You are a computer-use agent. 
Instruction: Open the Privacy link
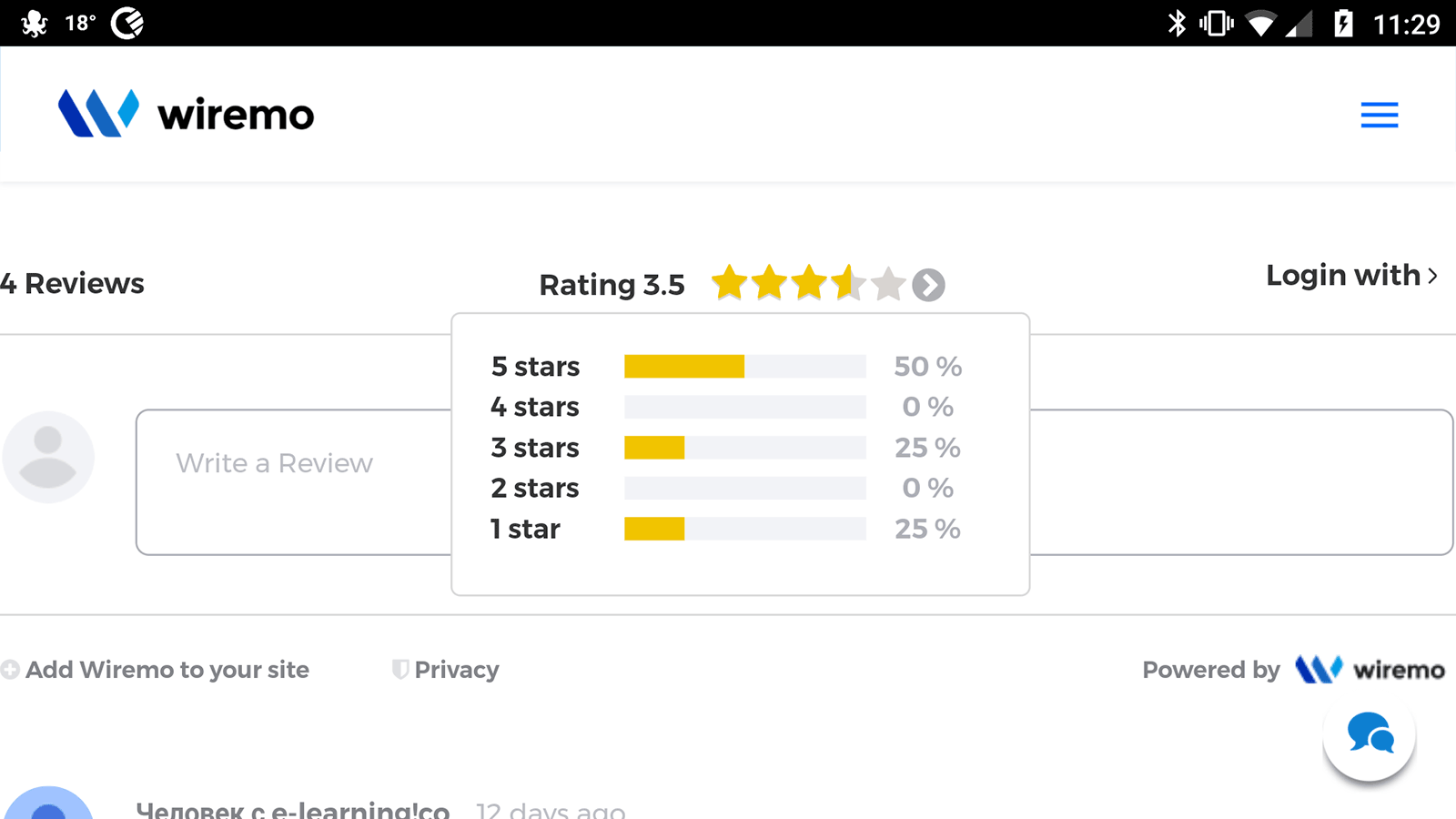pos(457,670)
